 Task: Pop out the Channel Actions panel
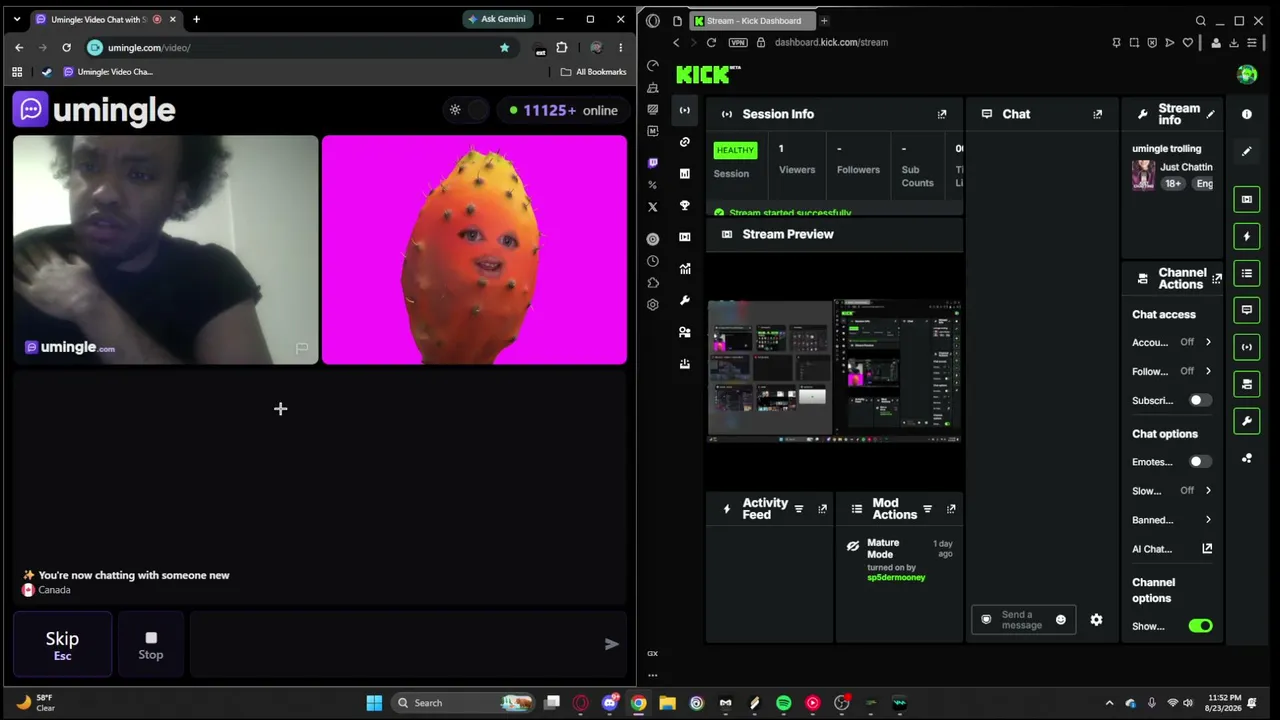[x=1216, y=278]
